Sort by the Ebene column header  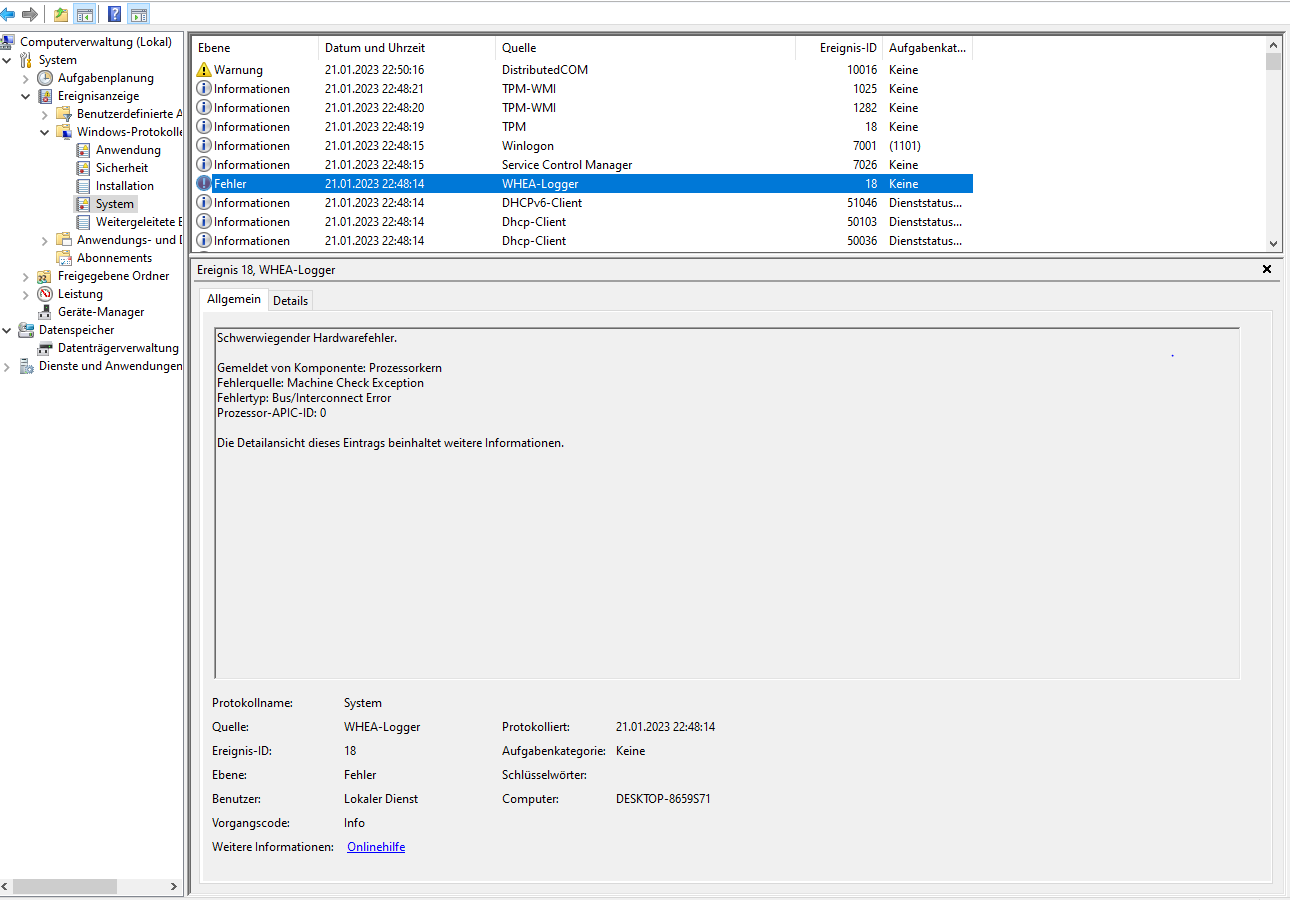pyautogui.click(x=254, y=48)
